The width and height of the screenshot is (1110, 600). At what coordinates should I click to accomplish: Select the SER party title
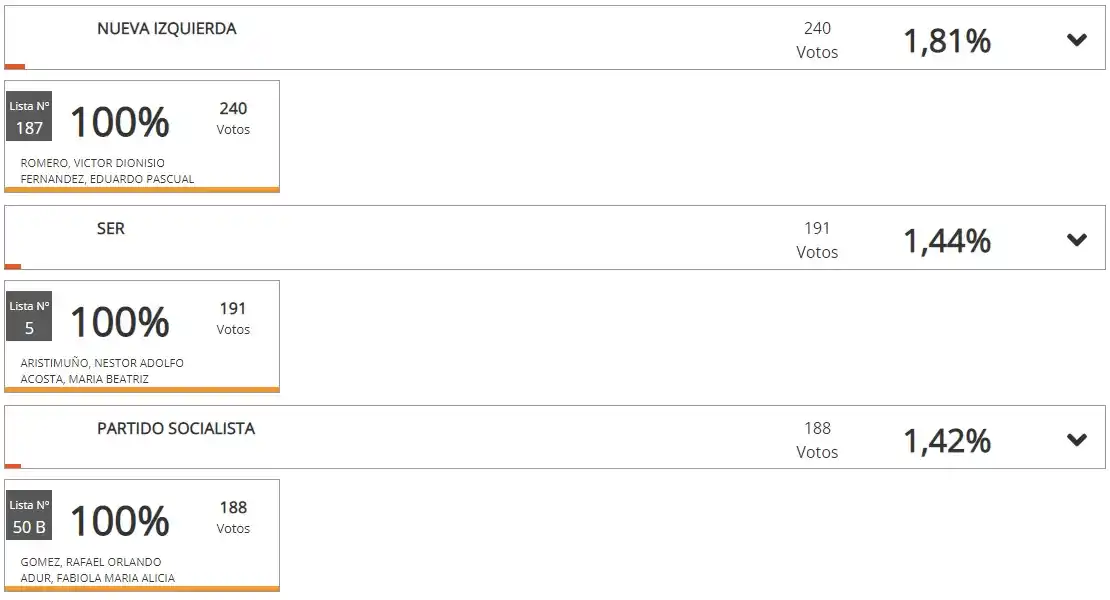click(x=111, y=229)
